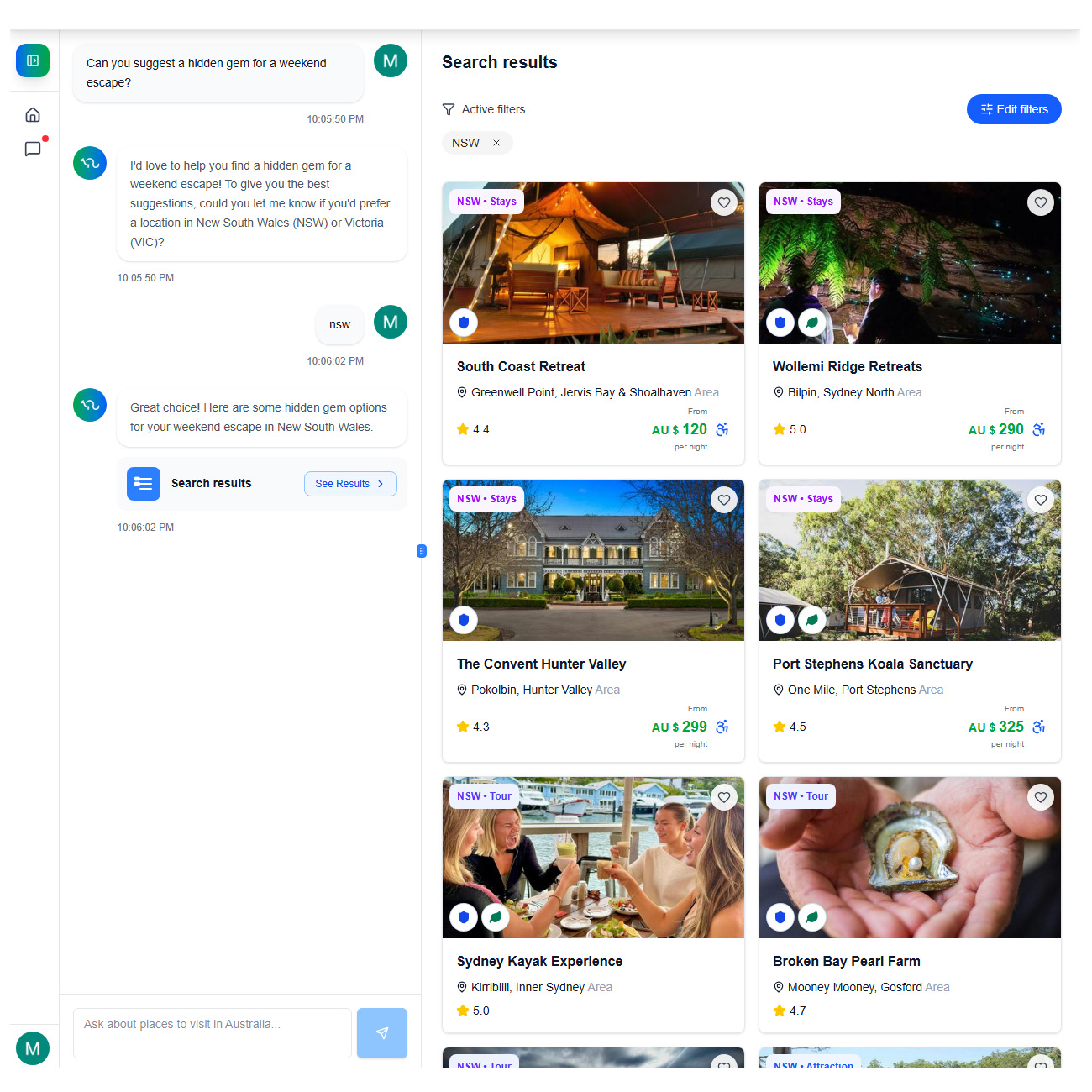Viewport: 1092px width, 1092px height.
Task: Click the assistant avatar beside 'Great choice!' message
Action: coord(90,405)
